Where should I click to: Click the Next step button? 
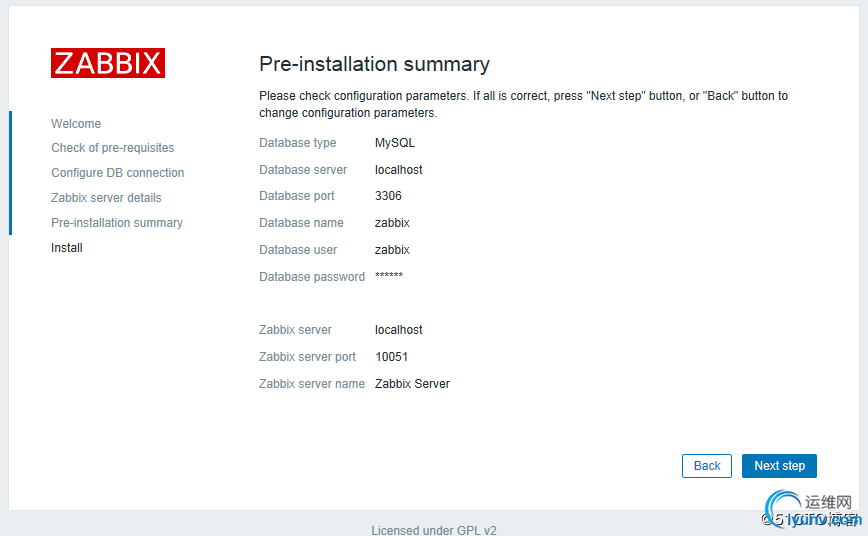click(779, 466)
